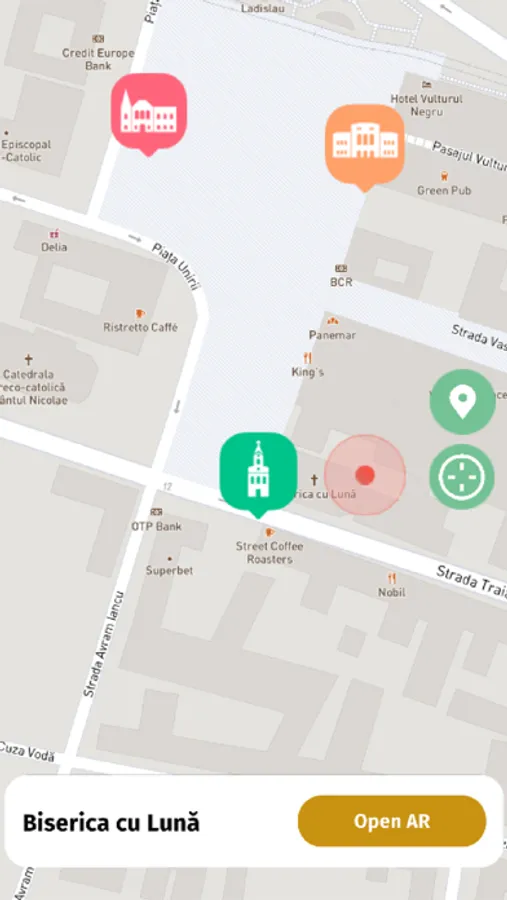
Task: Select the Hotel Vulturul Negru label
Action: point(427,105)
